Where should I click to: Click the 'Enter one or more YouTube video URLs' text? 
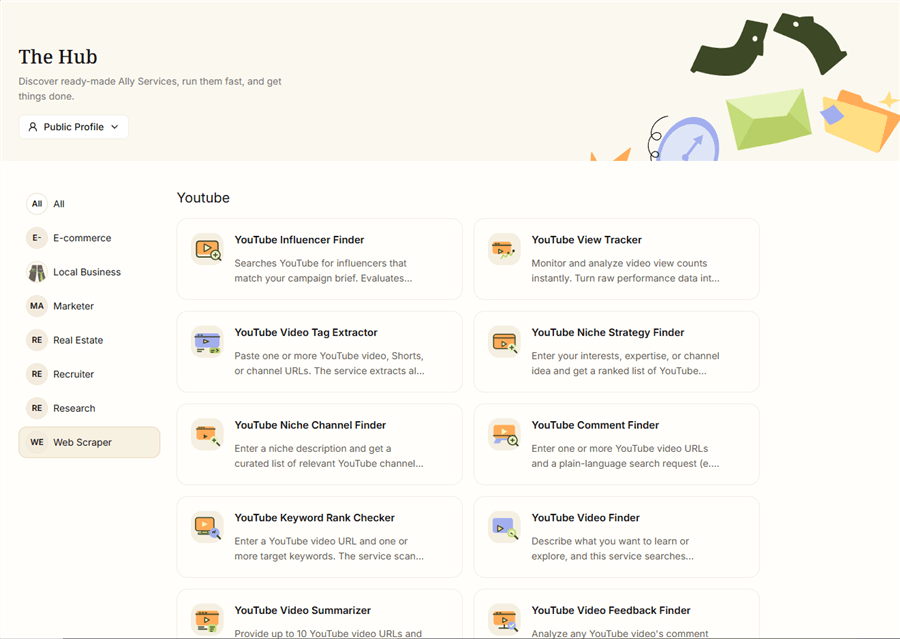(625, 456)
